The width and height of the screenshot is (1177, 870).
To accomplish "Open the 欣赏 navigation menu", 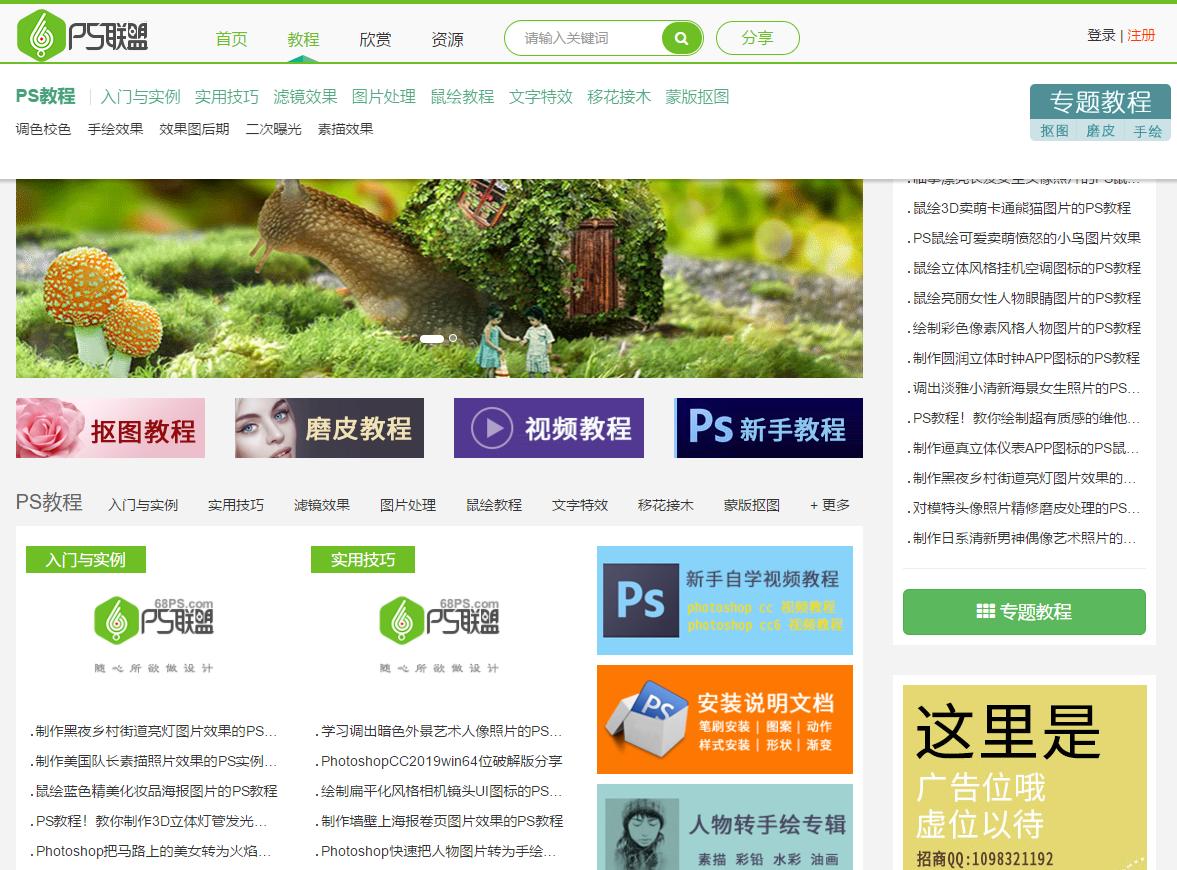I will point(375,40).
